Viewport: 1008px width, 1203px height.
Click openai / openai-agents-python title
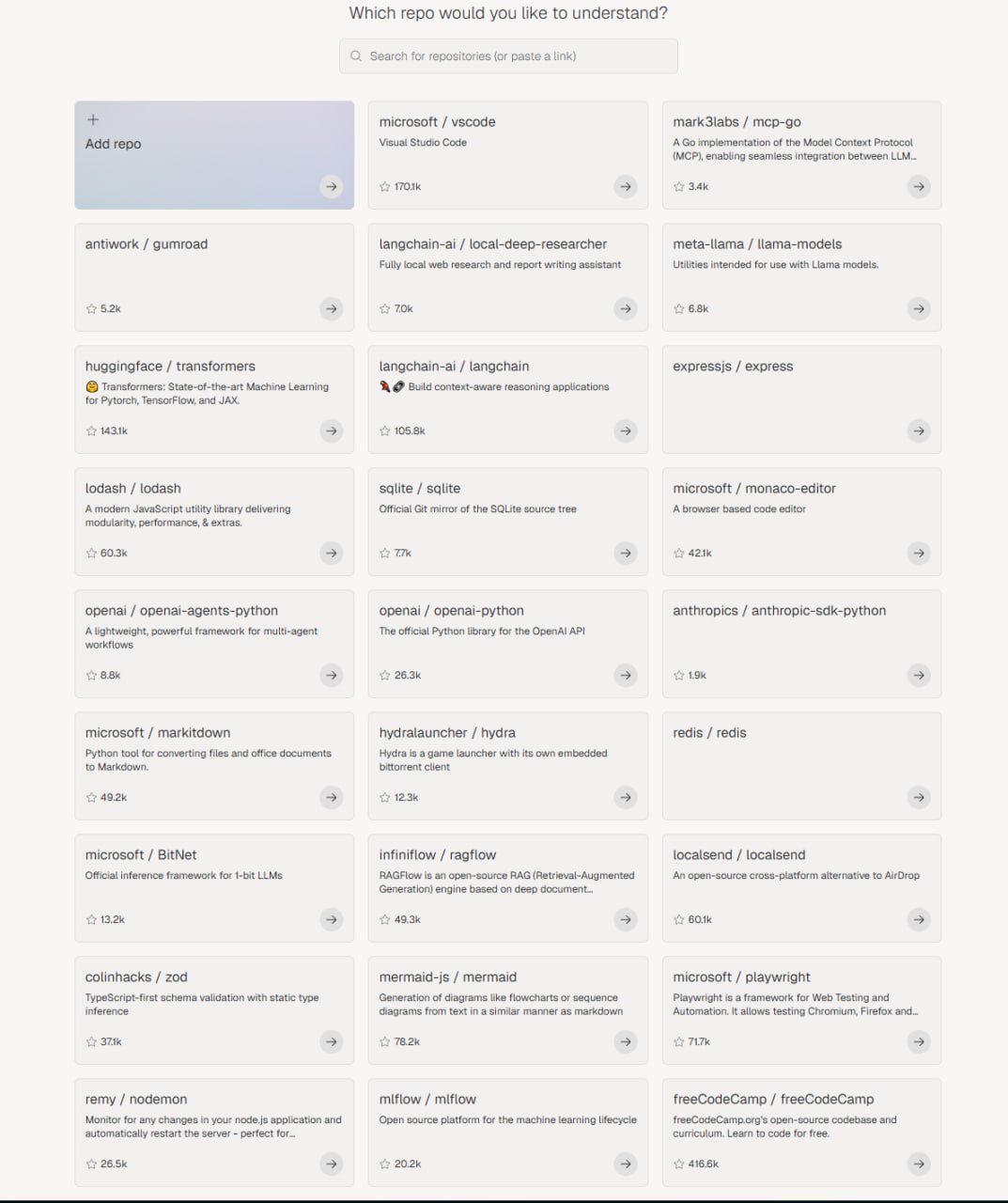pos(182,611)
